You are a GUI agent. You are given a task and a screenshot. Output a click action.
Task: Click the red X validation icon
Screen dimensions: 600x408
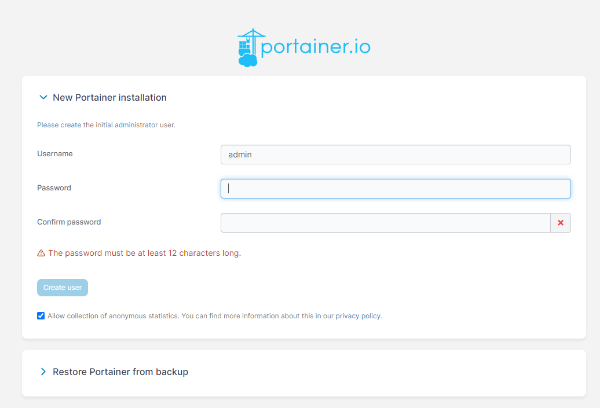[560, 223]
